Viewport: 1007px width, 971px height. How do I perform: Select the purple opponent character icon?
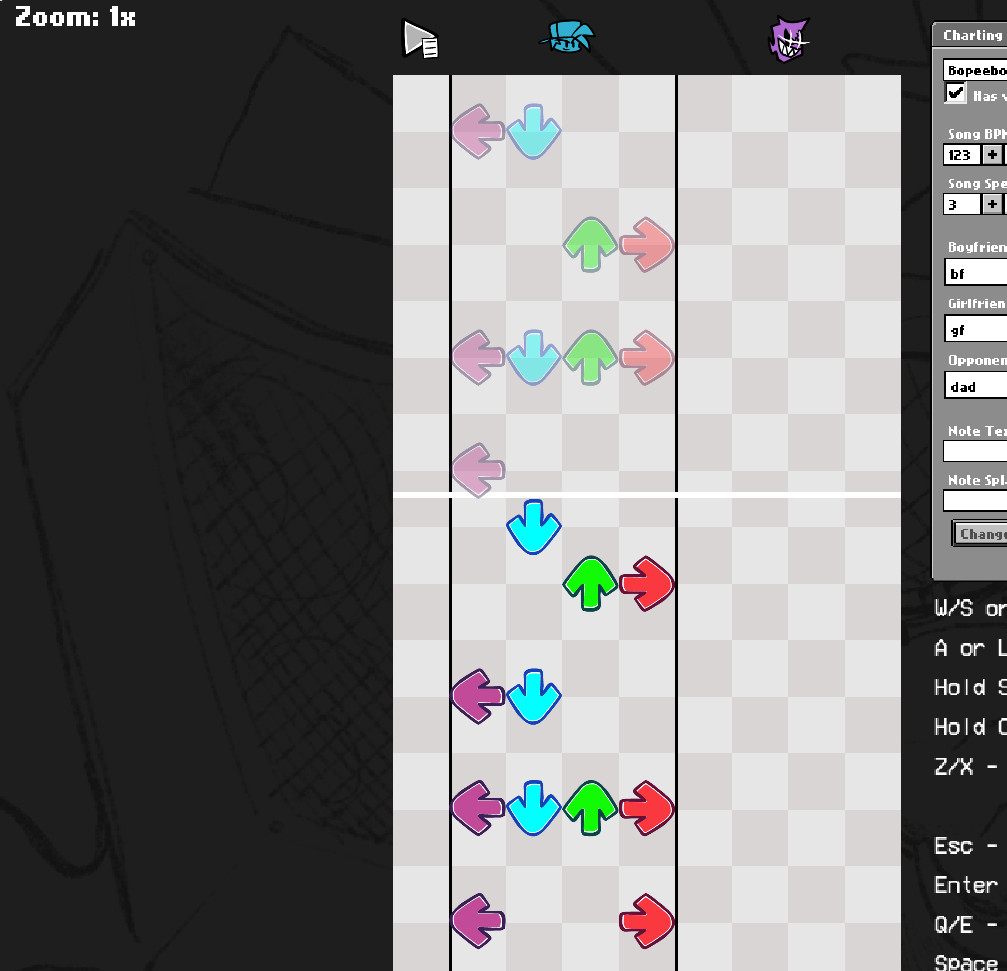click(x=789, y=40)
